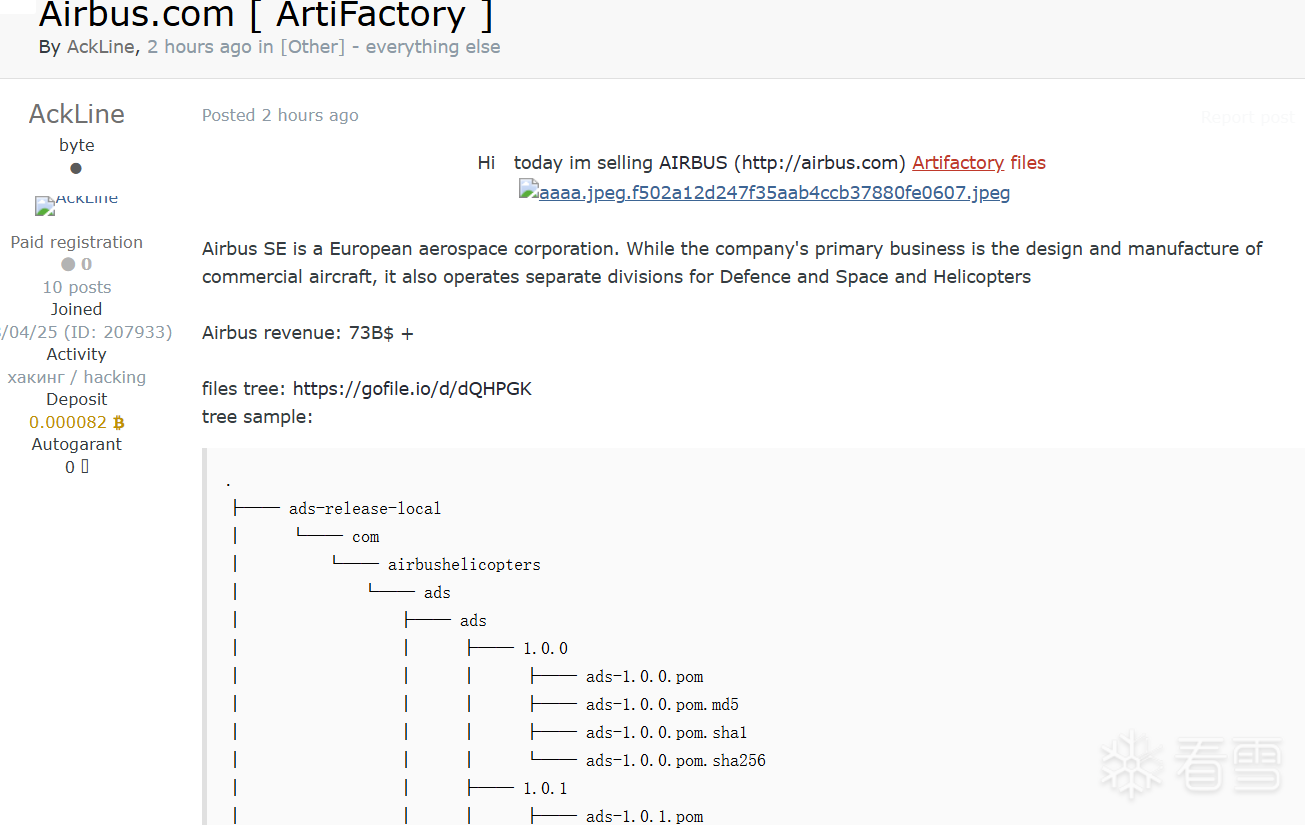Click the red Artifactory files link
Image resolution: width=1305 pixels, height=825 pixels.
[x=978, y=163]
